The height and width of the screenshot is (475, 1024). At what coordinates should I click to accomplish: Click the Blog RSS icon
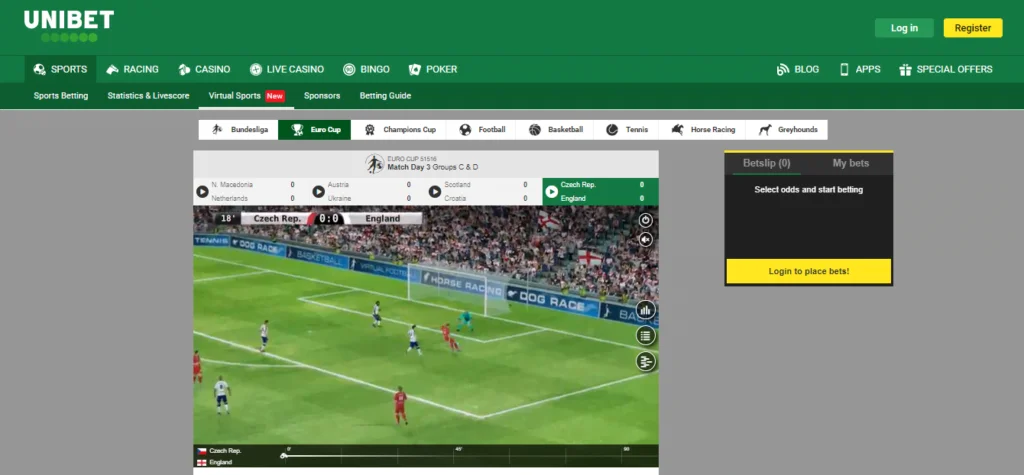[782, 69]
